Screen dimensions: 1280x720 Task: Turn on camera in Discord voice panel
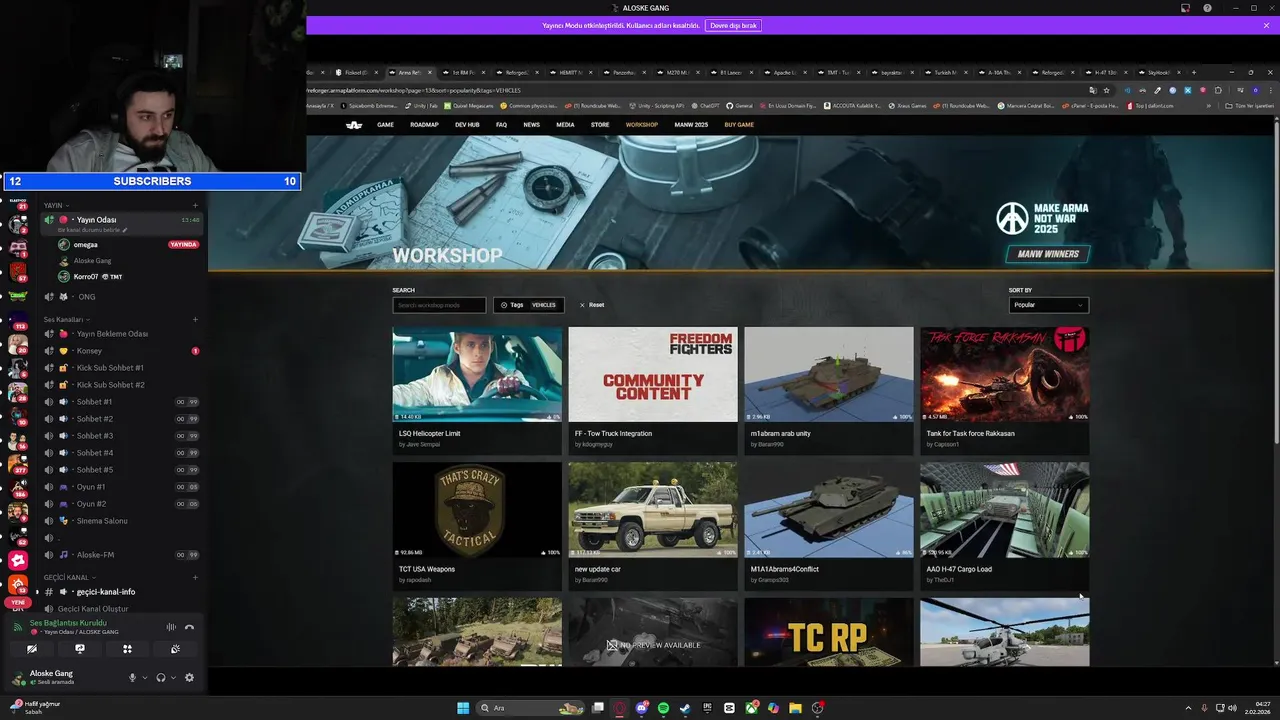[x=32, y=649]
